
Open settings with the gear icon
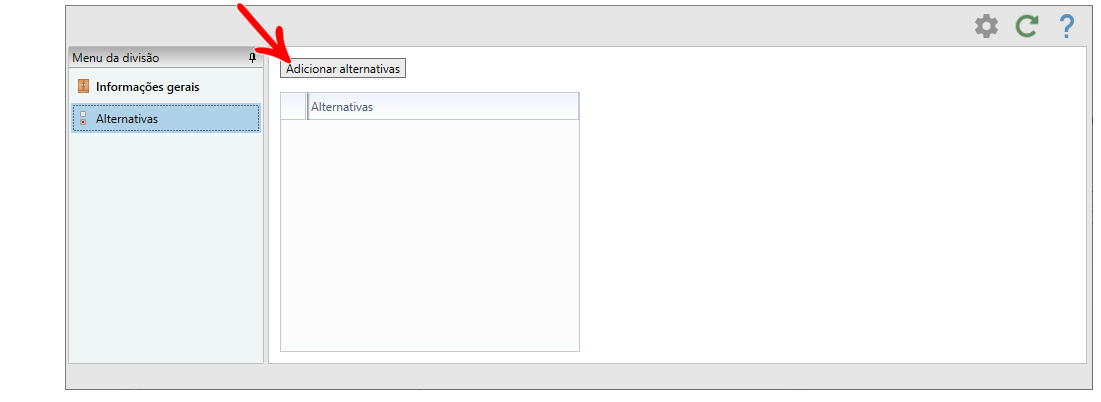click(986, 27)
